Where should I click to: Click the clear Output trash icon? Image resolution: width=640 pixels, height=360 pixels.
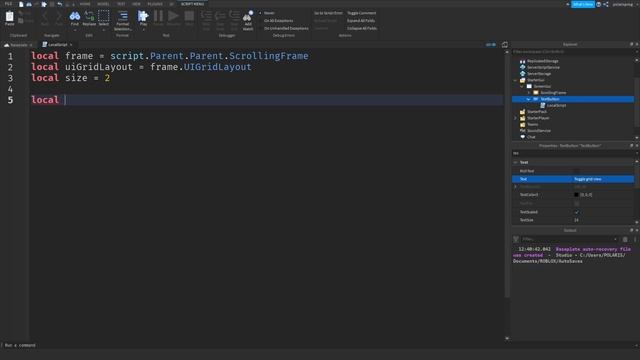pyautogui.click(x=625, y=239)
